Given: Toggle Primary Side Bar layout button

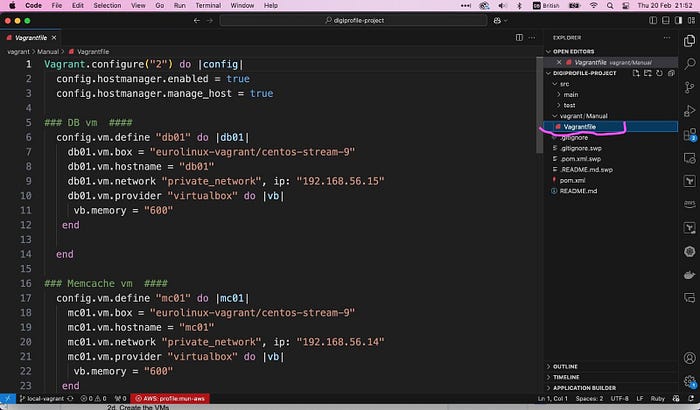Looking at the screenshot, I should (x=653, y=21).
